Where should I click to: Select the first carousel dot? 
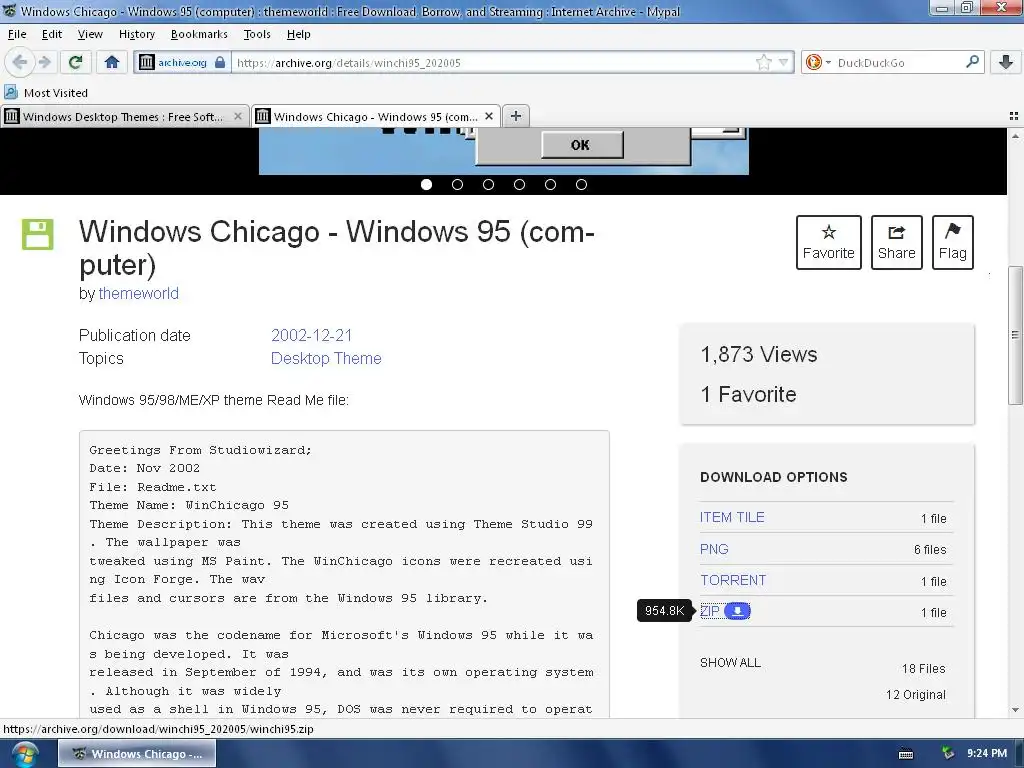click(426, 185)
